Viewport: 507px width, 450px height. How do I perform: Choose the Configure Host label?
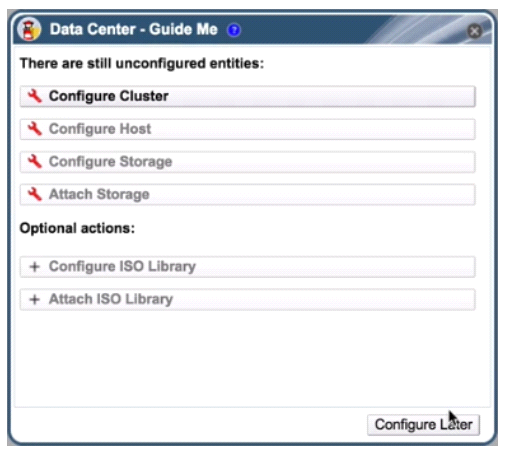[x=100, y=129]
